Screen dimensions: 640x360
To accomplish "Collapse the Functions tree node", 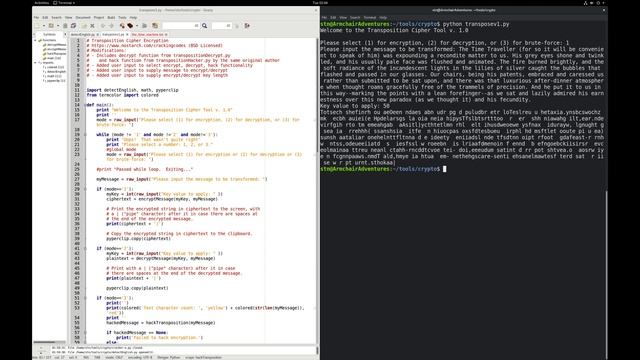I will pyautogui.click(x=36, y=40).
